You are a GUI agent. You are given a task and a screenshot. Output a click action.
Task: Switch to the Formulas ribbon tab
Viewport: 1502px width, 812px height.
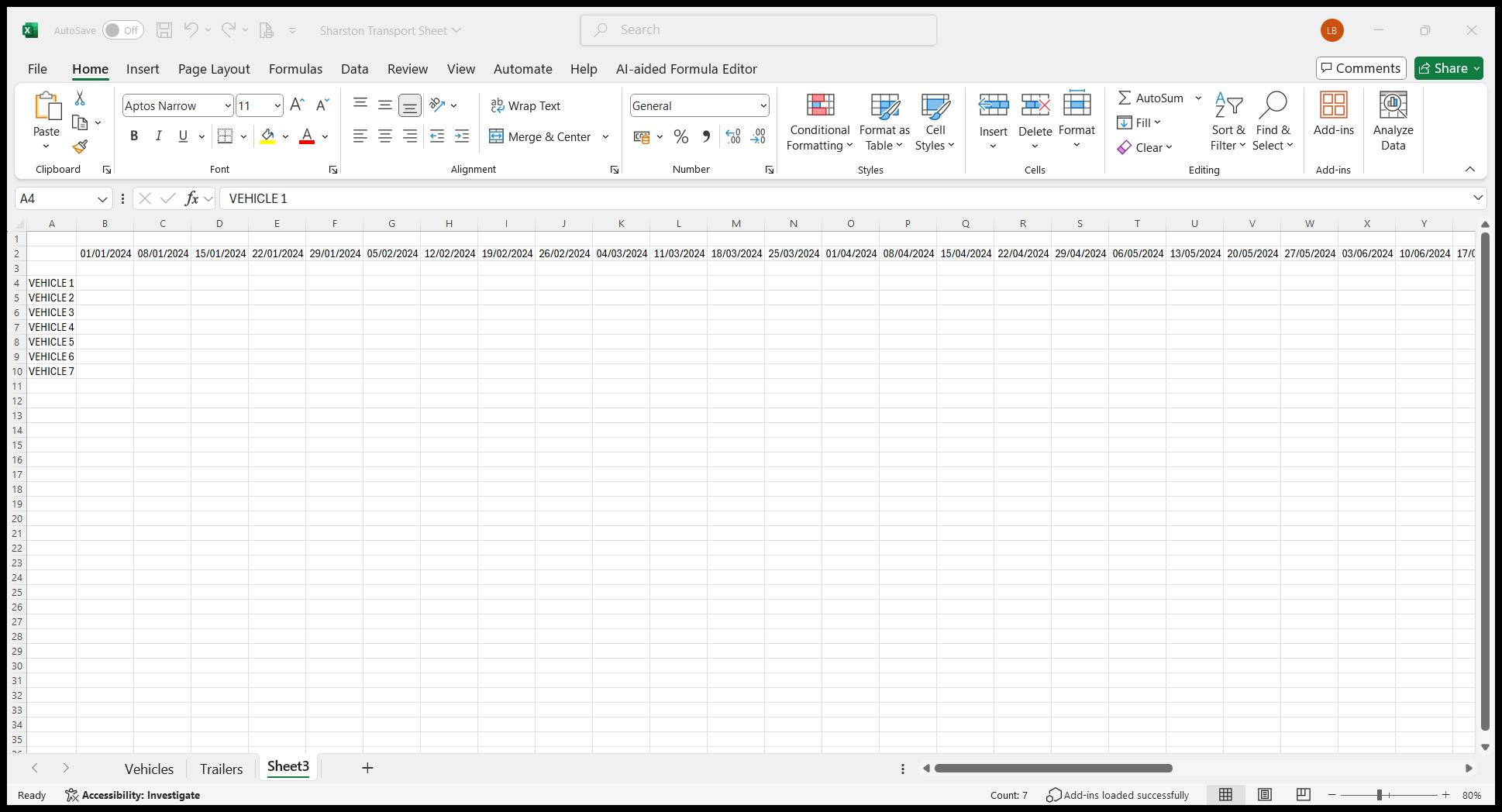[x=295, y=69]
